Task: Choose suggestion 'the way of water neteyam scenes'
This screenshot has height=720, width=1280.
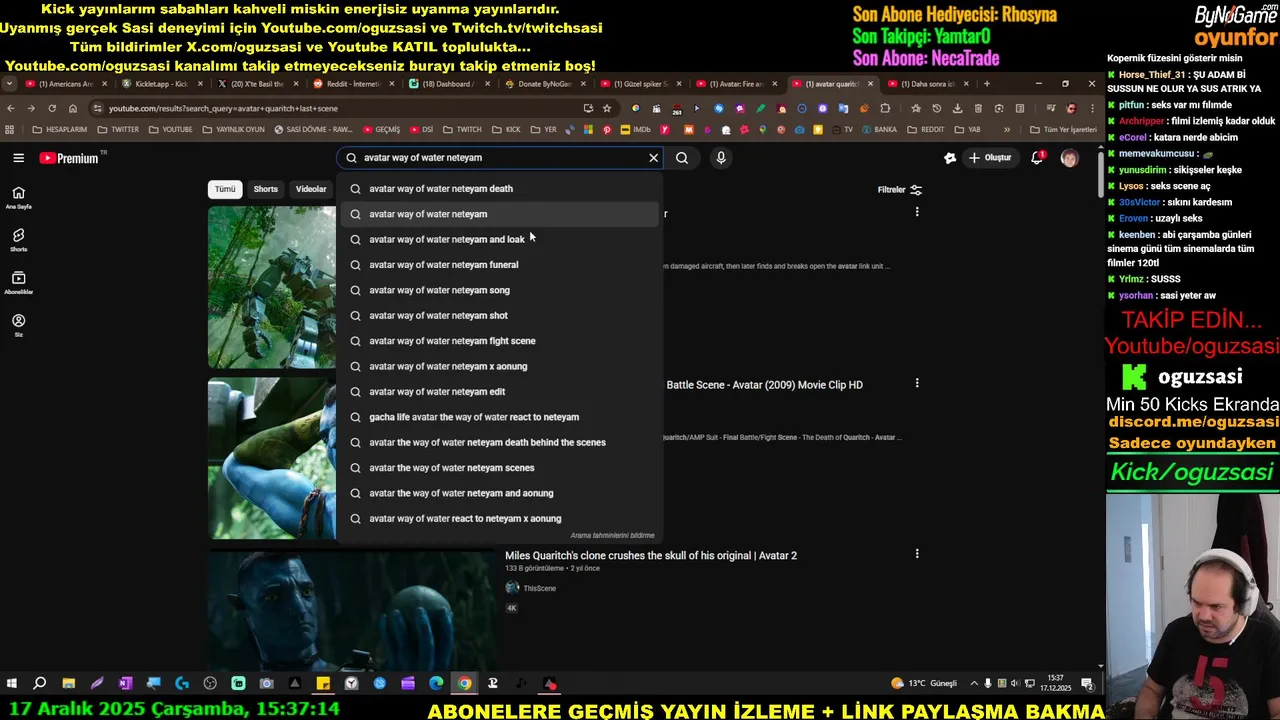Action: coord(499,468)
